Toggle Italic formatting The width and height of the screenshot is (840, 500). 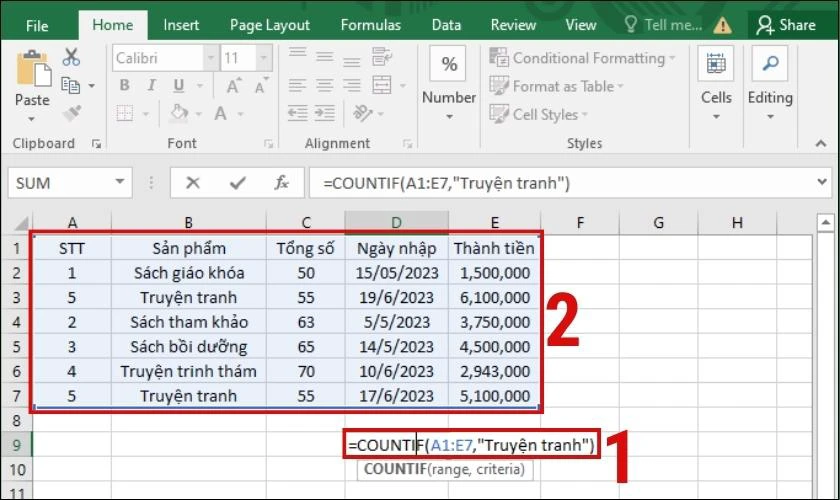tap(152, 85)
